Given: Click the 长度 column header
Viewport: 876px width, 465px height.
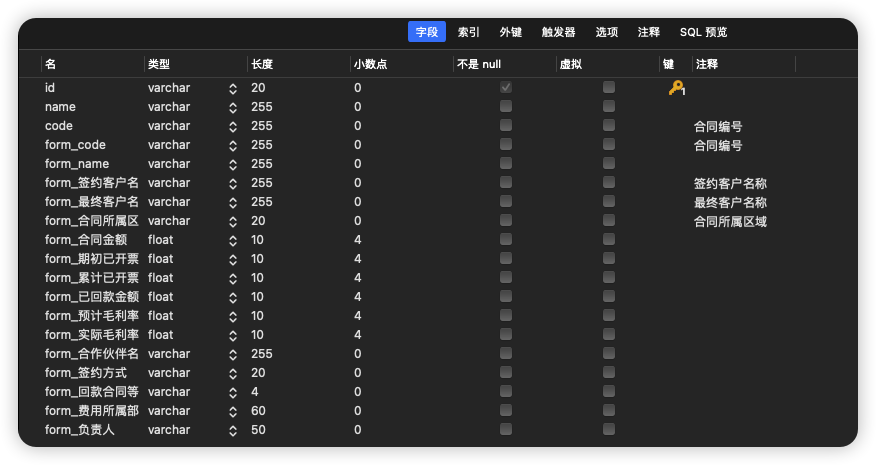Looking at the screenshot, I should click(262, 64).
